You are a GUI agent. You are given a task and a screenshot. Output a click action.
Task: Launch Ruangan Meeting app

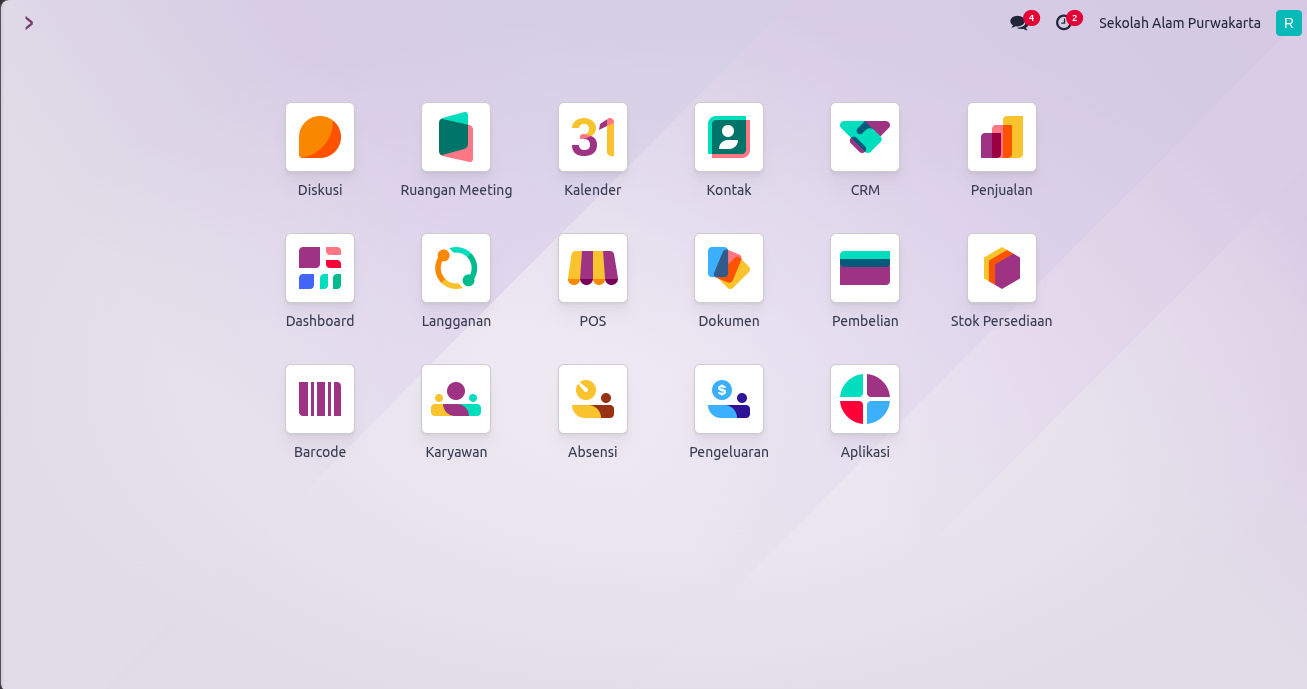click(x=456, y=137)
